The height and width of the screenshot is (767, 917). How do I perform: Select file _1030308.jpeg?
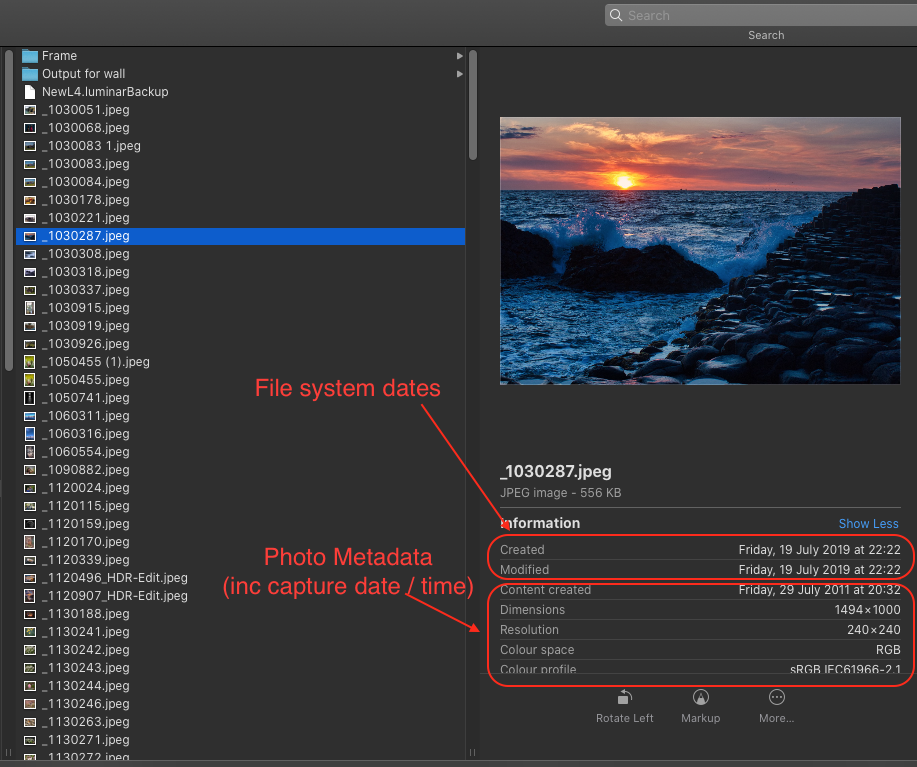(86, 254)
